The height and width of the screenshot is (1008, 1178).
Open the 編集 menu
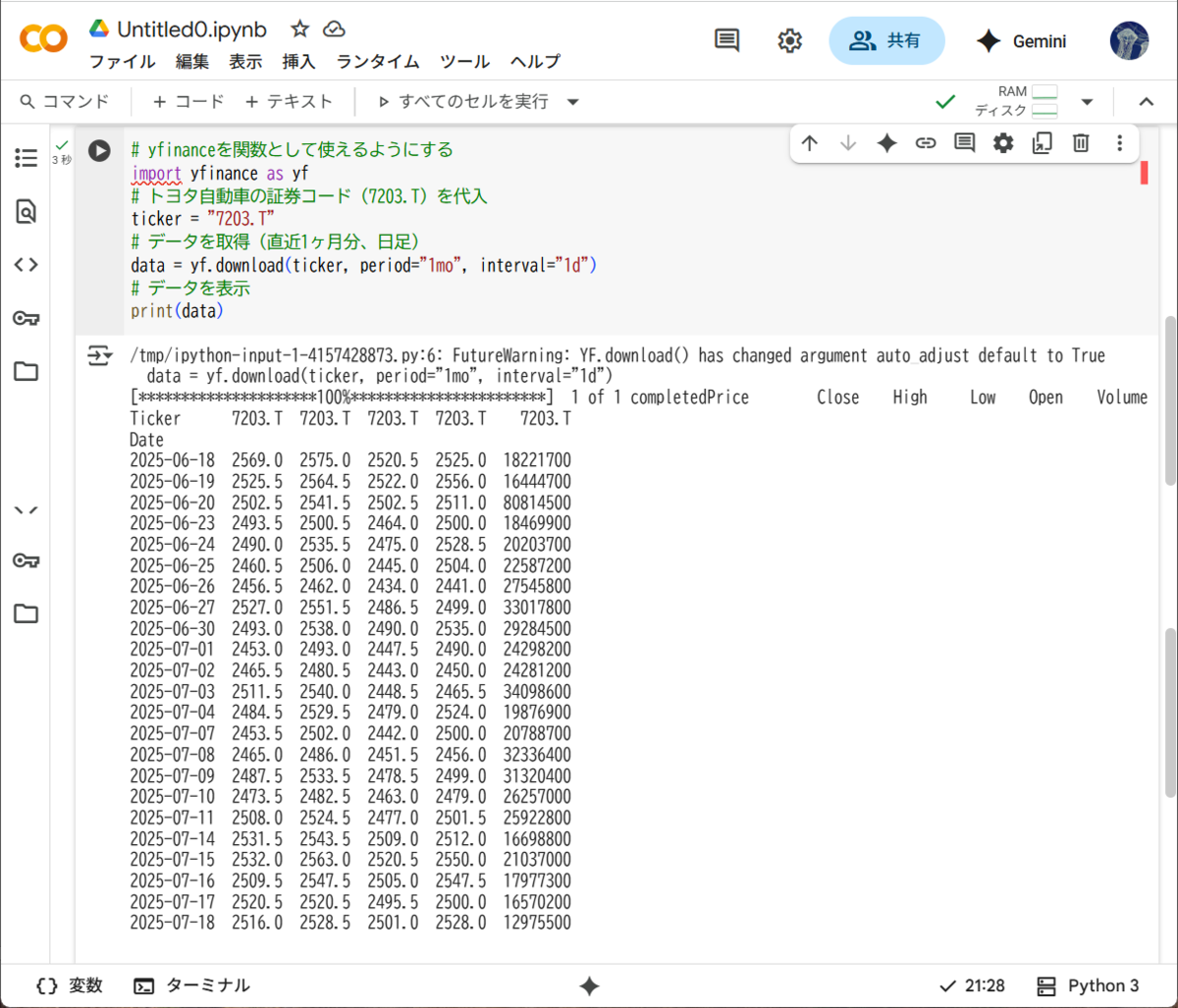pyautogui.click(x=192, y=61)
